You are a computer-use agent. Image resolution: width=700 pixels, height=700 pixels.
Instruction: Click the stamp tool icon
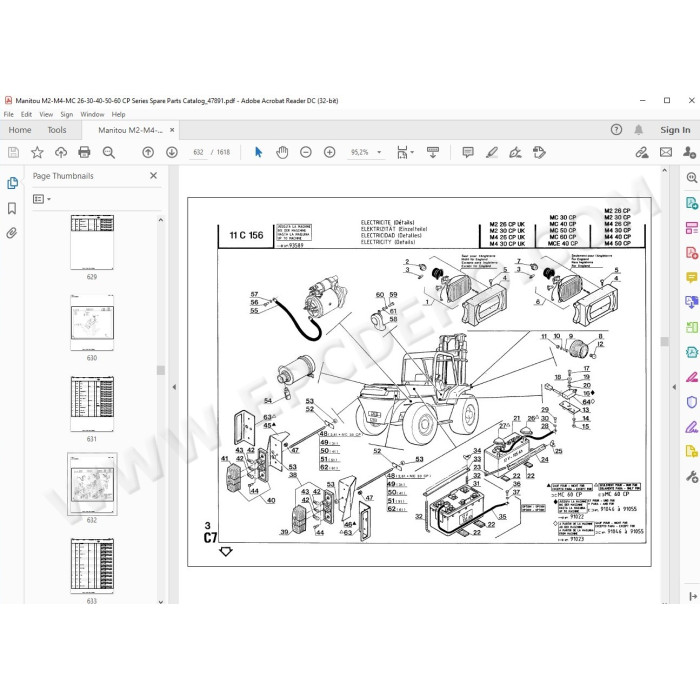point(539,153)
